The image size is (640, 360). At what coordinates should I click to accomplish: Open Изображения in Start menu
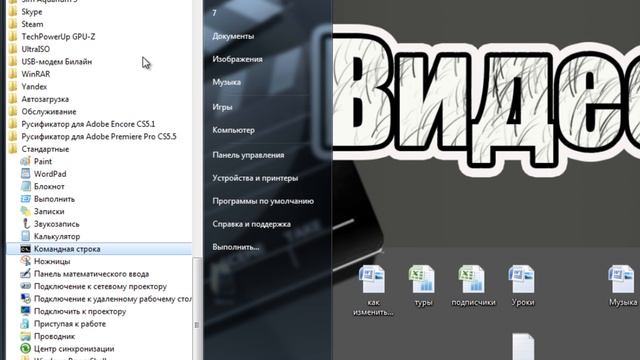(237, 59)
